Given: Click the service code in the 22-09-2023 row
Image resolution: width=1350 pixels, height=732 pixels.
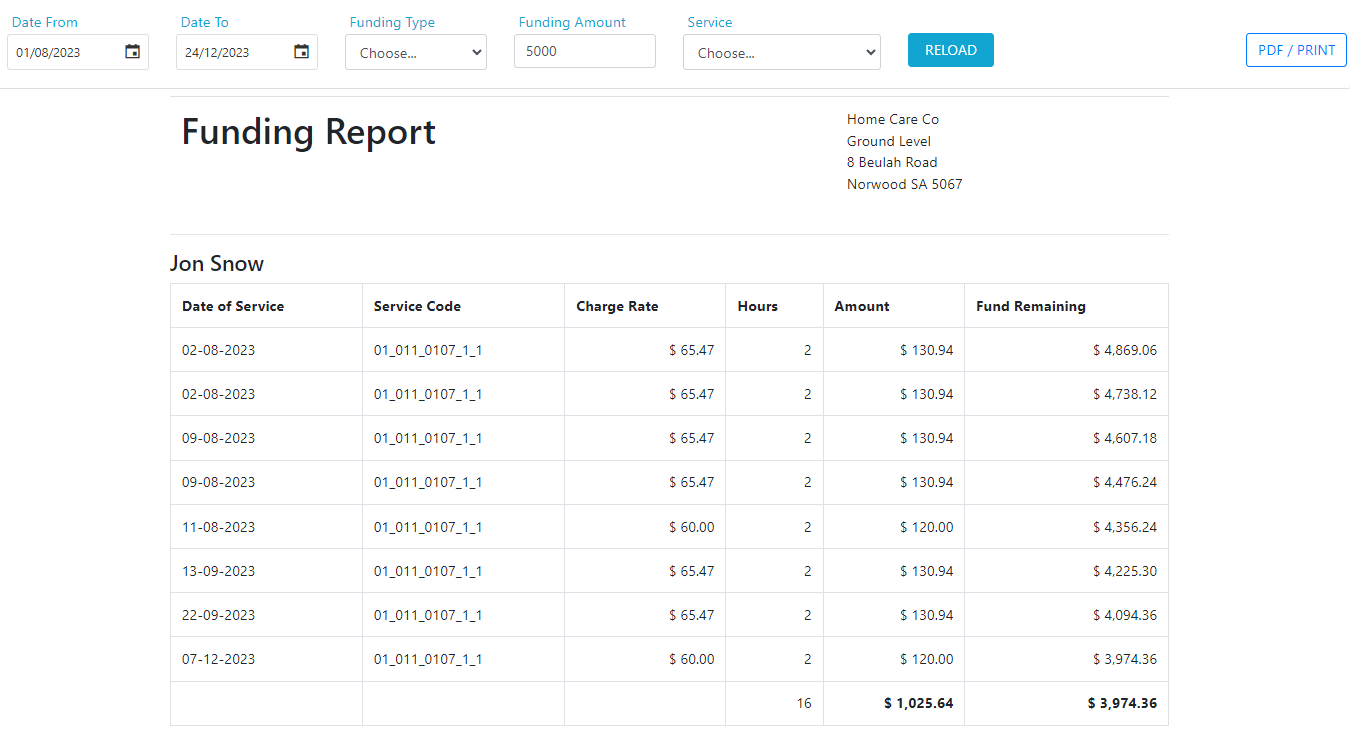Looking at the screenshot, I should [428, 615].
